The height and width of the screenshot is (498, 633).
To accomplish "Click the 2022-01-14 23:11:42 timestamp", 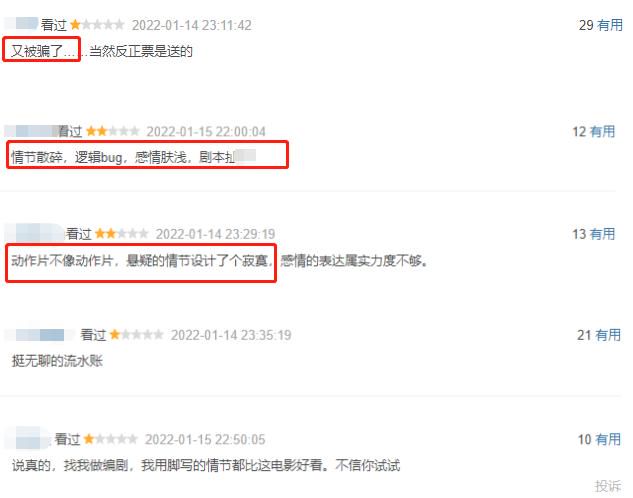I will (192, 25).
